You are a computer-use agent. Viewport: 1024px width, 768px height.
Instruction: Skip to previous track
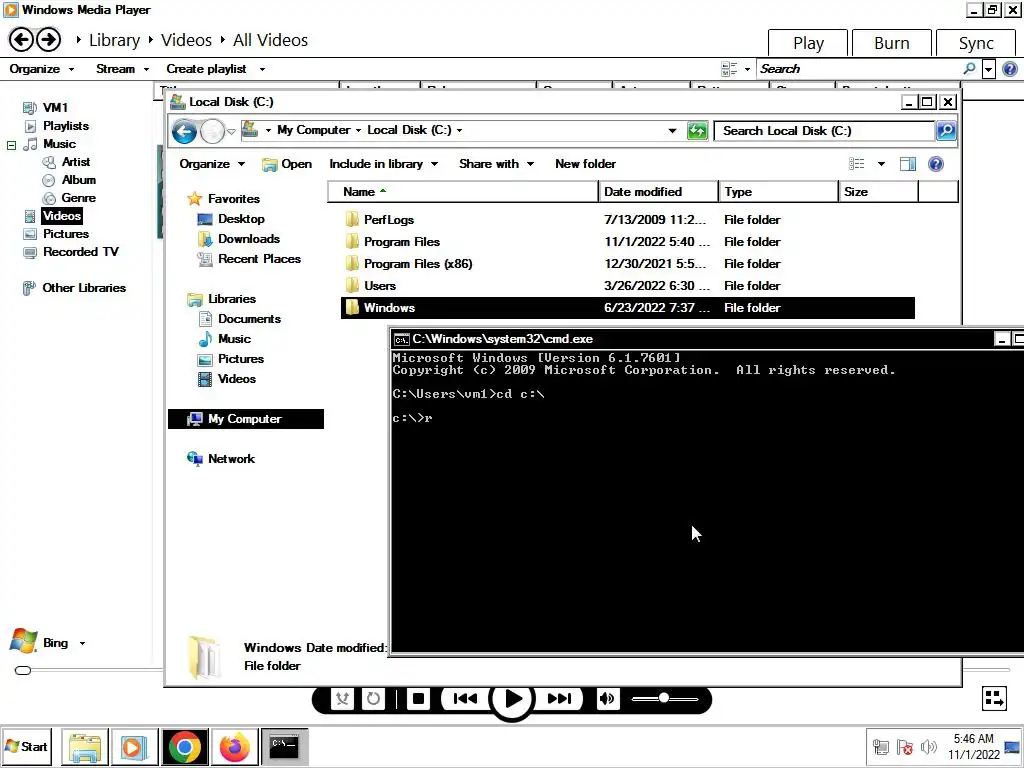point(465,699)
